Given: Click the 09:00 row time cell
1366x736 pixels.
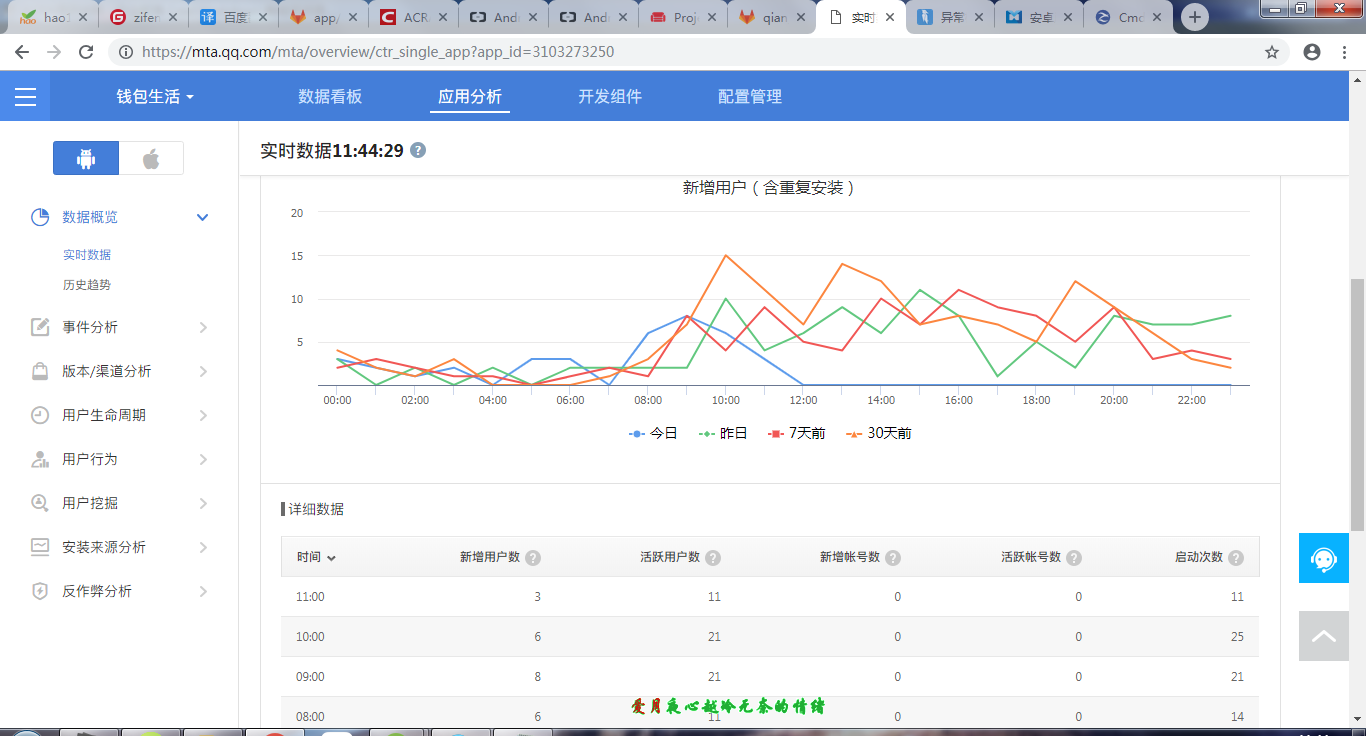Looking at the screenshot, I should [310, 677].
